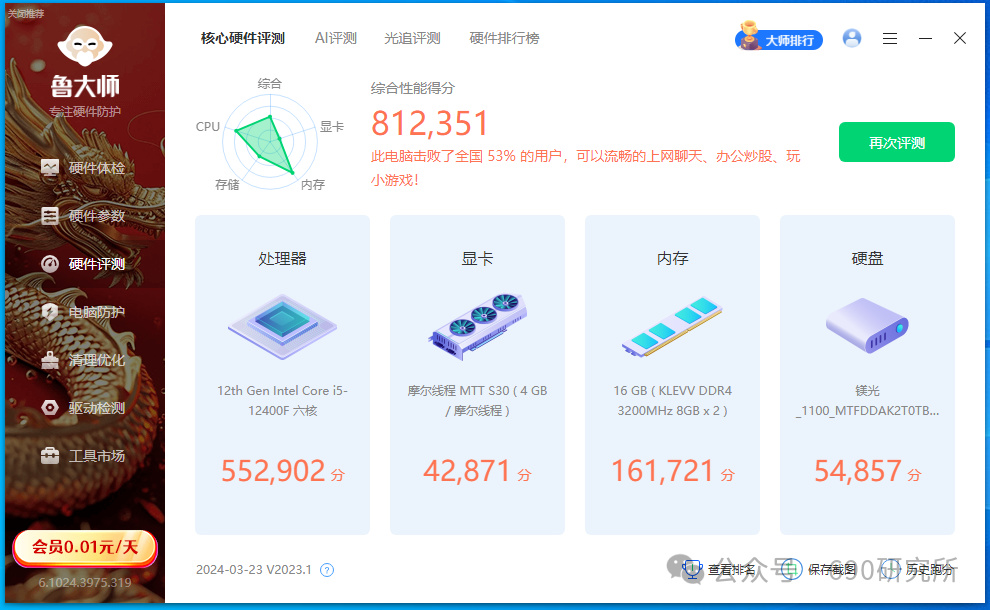Switch to the 光追评测 tab
Image resolution: width=990 pixels, height=610 pixels.
click(x=412, y=39)
